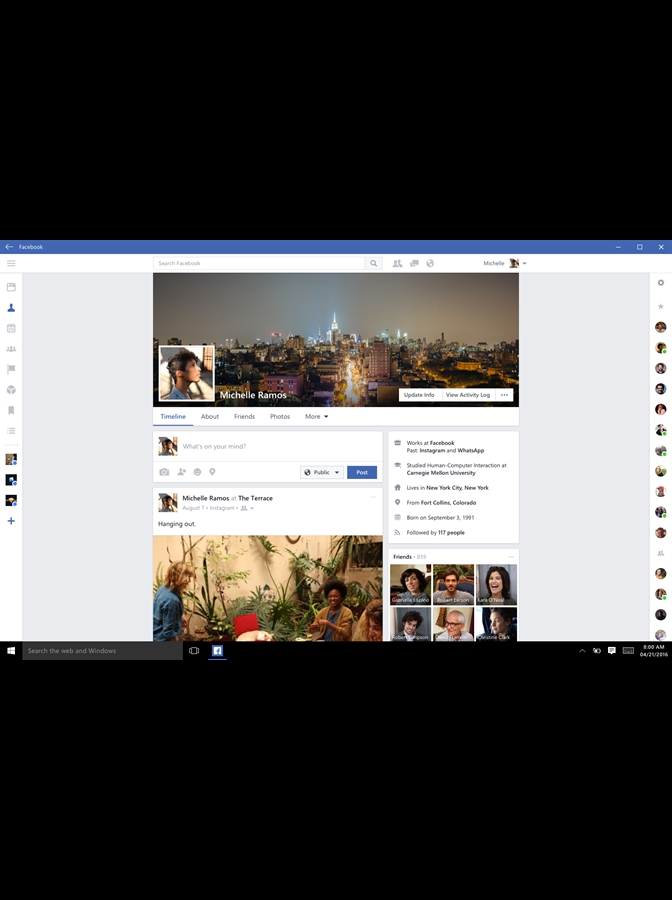Add a location with the pin icon
672x900 pixels.
[x=212, y=472]
